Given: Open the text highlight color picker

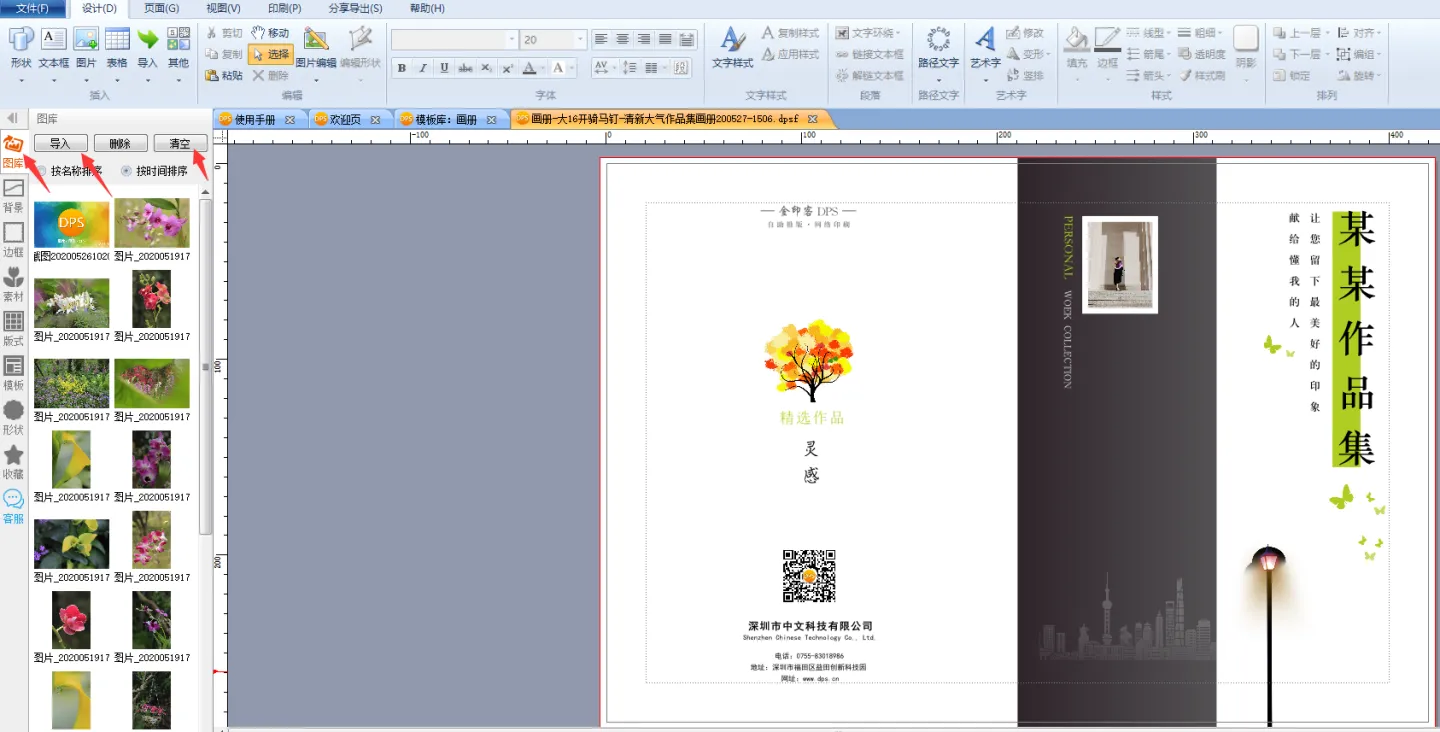Looking at the screenshot, I should (x=563, y=68).
